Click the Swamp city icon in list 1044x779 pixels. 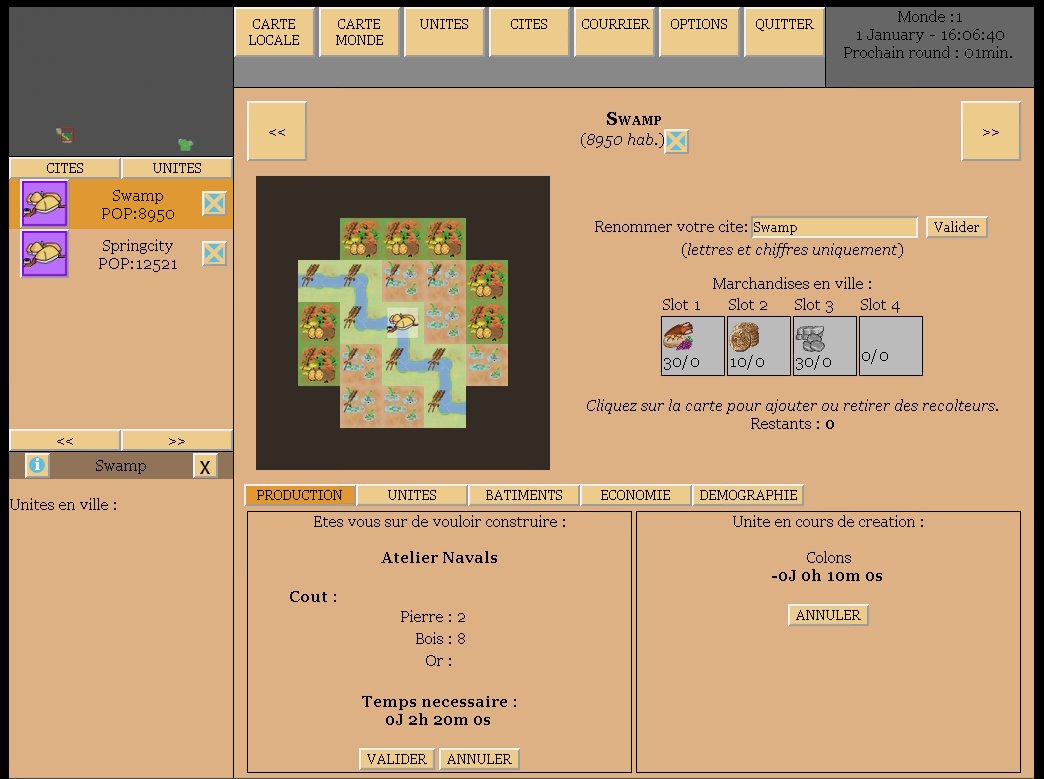[44, 203]
